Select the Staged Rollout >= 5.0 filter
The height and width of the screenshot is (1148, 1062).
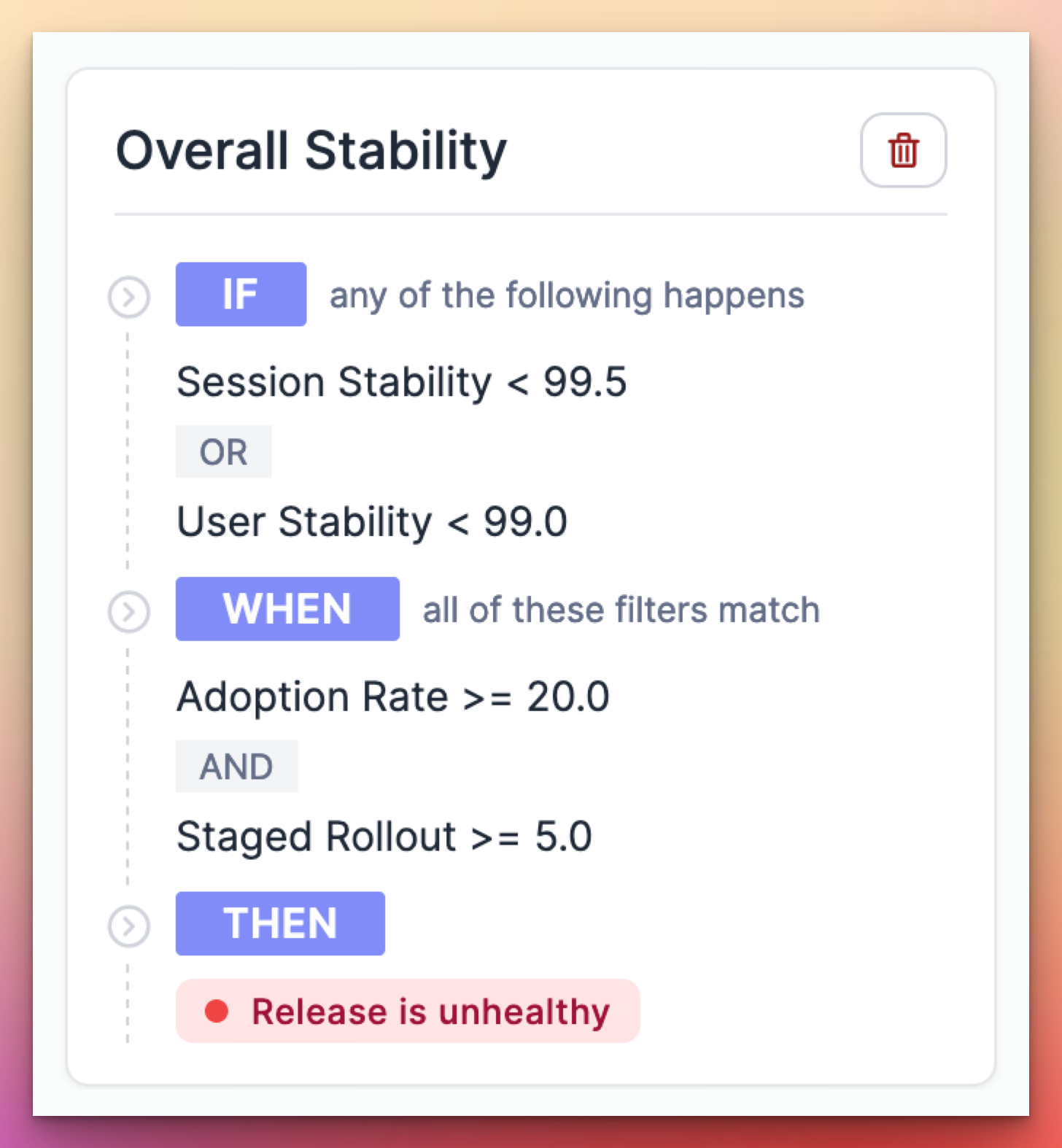click(x=384, y=837)
